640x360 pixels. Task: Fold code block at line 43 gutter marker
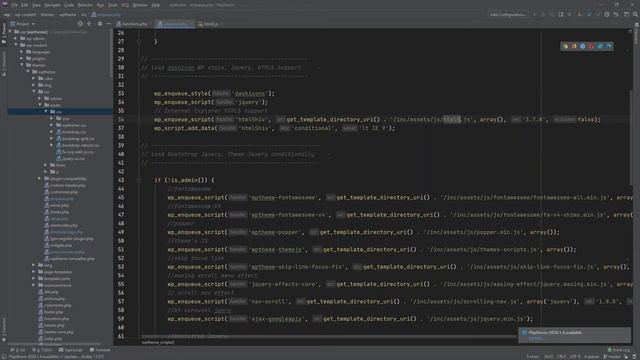coord(139,180)
